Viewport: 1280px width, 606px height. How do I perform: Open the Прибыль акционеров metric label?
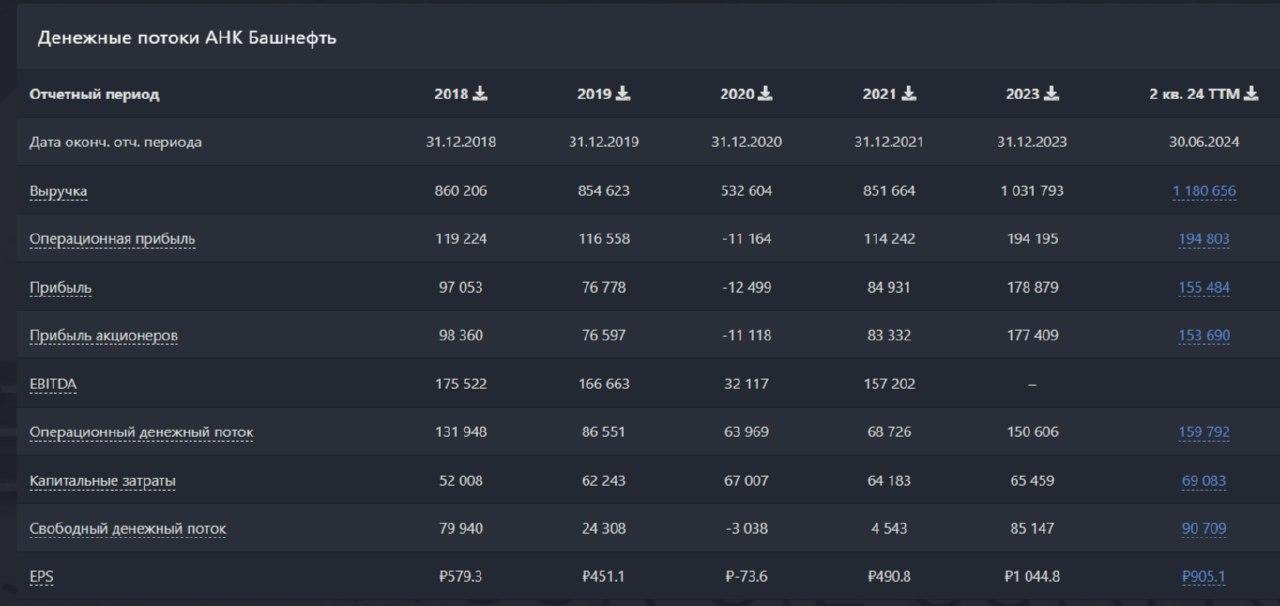[x=103, y=336]
